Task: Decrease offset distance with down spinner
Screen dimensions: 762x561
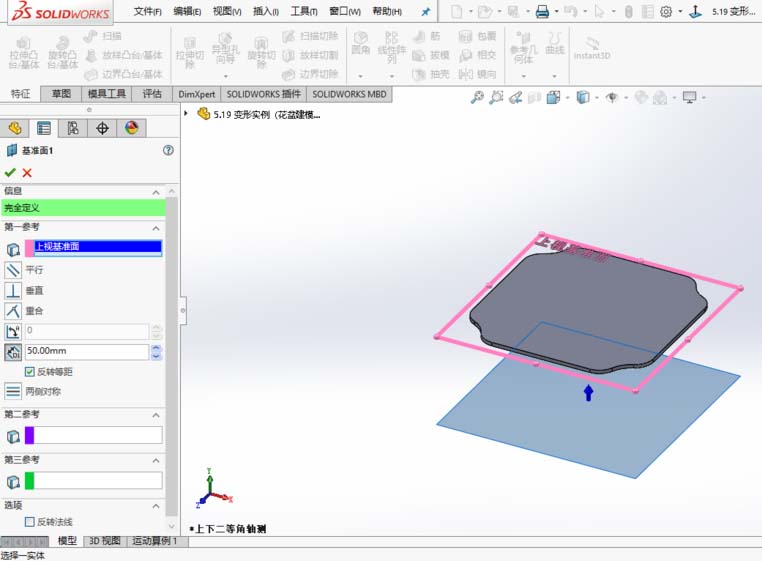Action: tap(156, 356)
